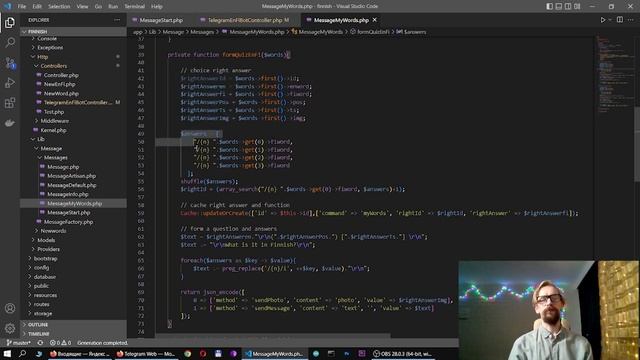This screenshot has height=360, width=640.
Task: Open customize layout icon
Action: [x=577, y=6]
